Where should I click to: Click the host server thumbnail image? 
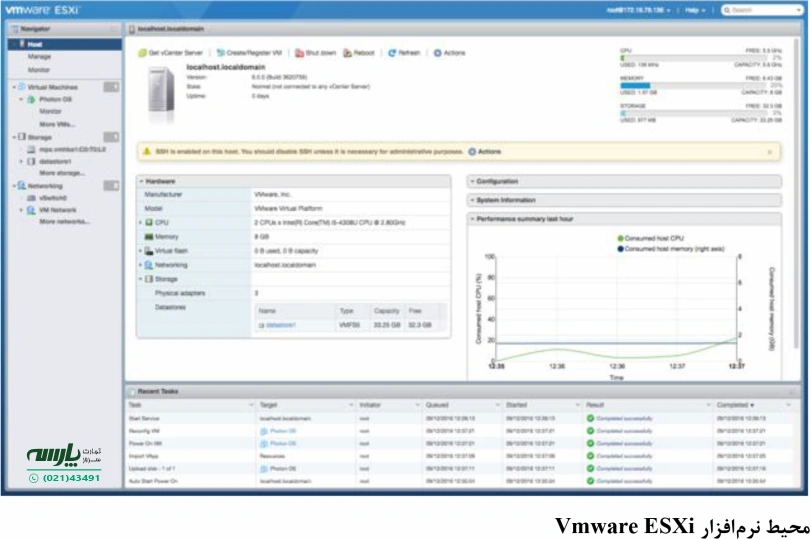point(162,93)
